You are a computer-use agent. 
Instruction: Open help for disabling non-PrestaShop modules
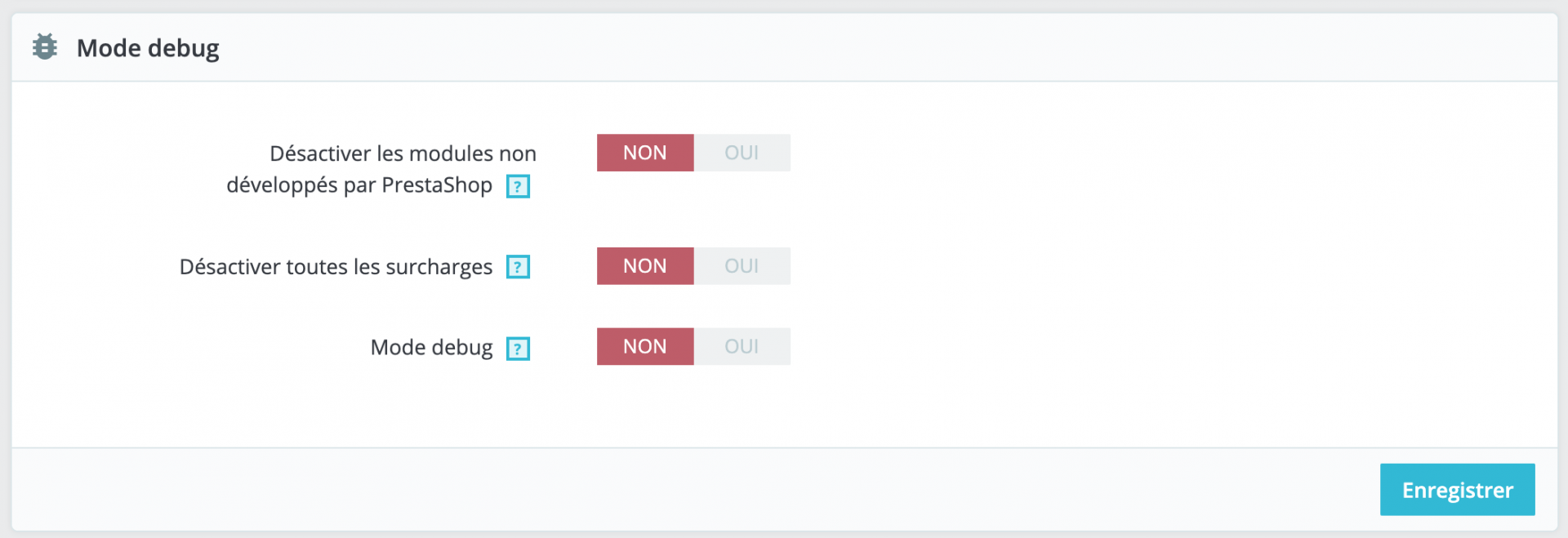pyautogui.click(x=518, y=186)
